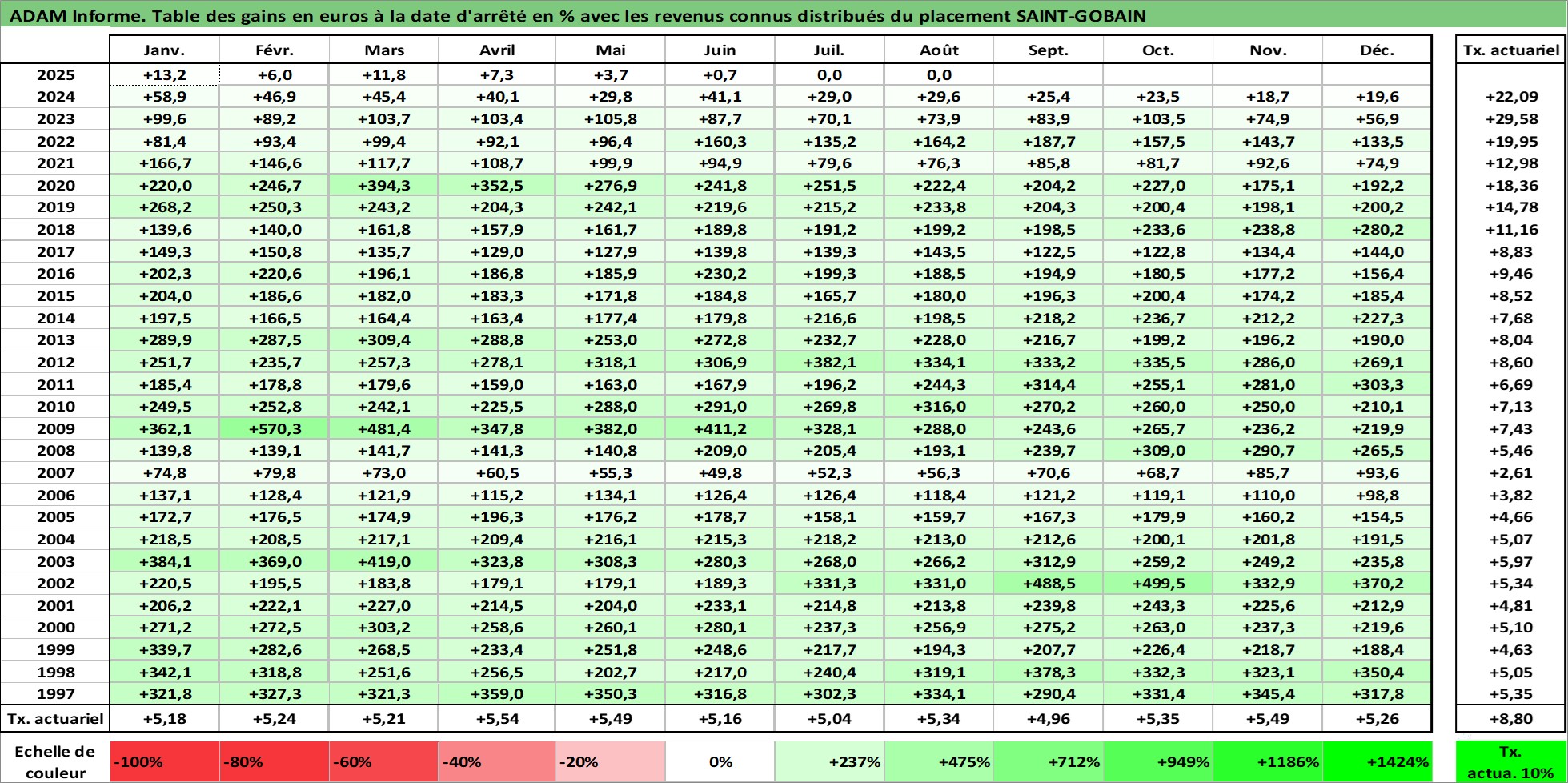The height and width of the screenshot is (783, 1568).
Task: Select the Juil. column header
Action: tap(829, 50)
